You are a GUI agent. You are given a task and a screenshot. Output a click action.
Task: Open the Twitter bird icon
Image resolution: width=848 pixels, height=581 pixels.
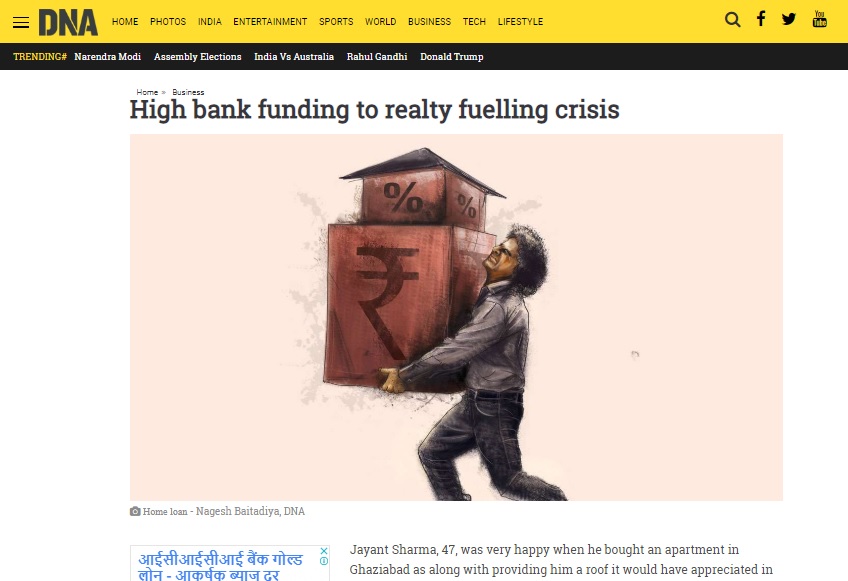tap(789, 19)
